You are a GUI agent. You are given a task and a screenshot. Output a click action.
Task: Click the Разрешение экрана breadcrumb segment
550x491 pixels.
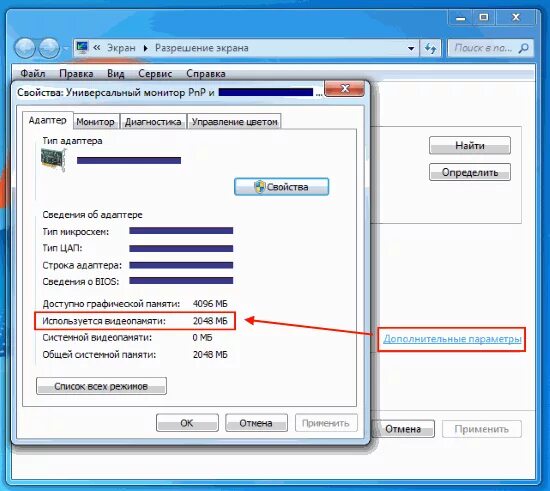pyautogui.click(x=202, y=48)
